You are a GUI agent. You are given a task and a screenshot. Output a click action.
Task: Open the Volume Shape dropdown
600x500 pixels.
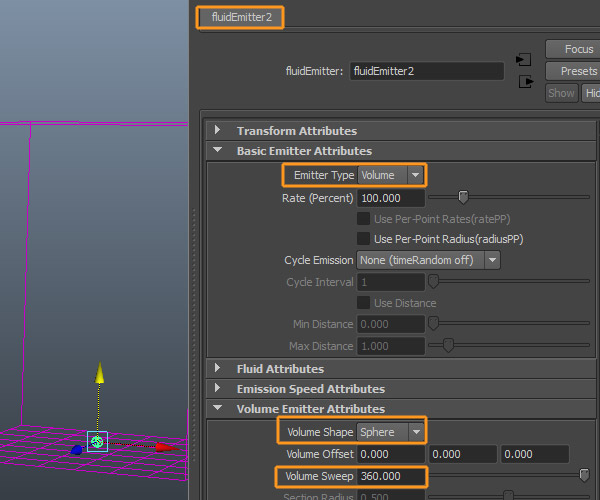pos(391,432)
